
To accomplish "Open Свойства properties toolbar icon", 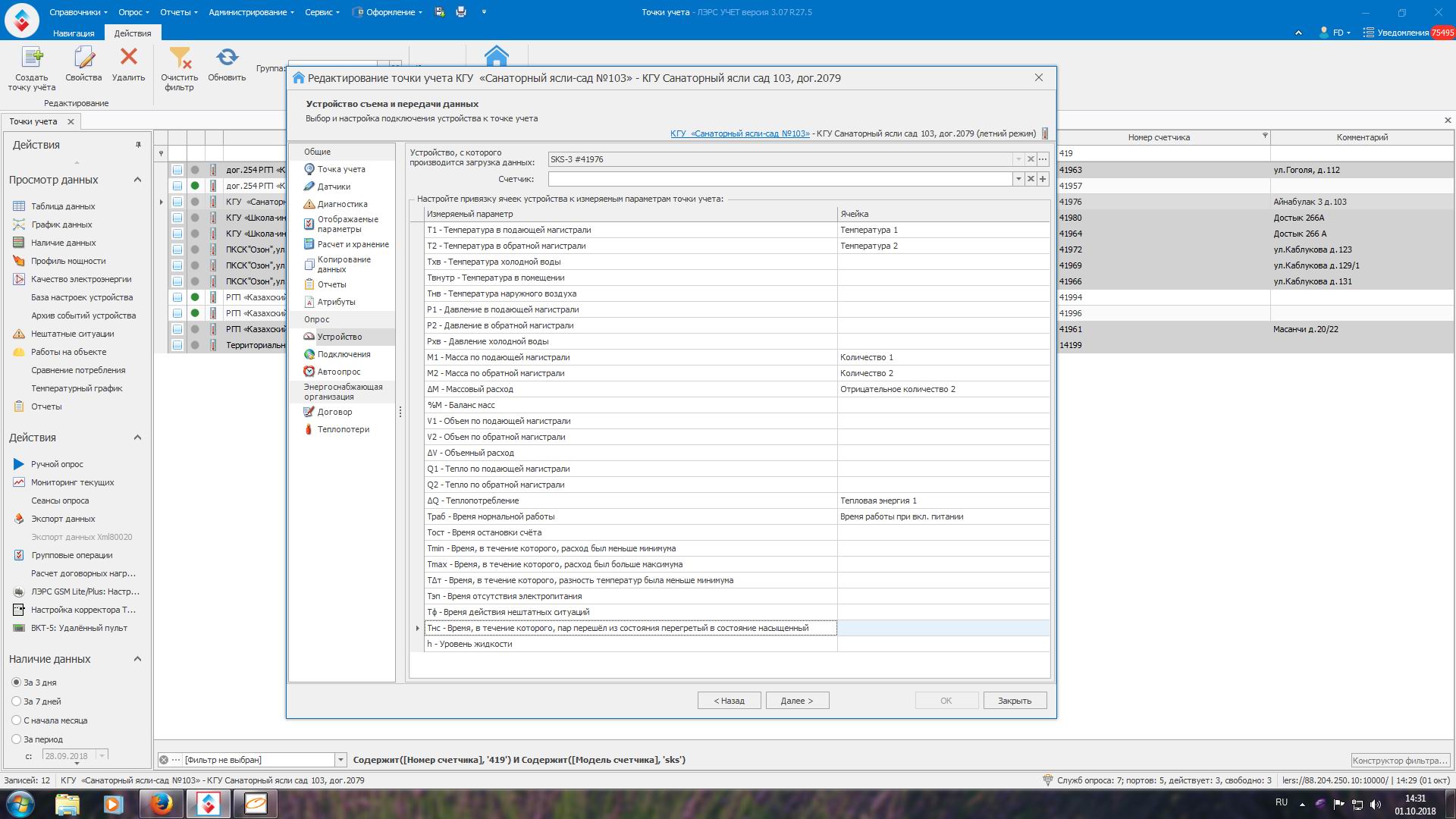I will click(x=83, y=64).
